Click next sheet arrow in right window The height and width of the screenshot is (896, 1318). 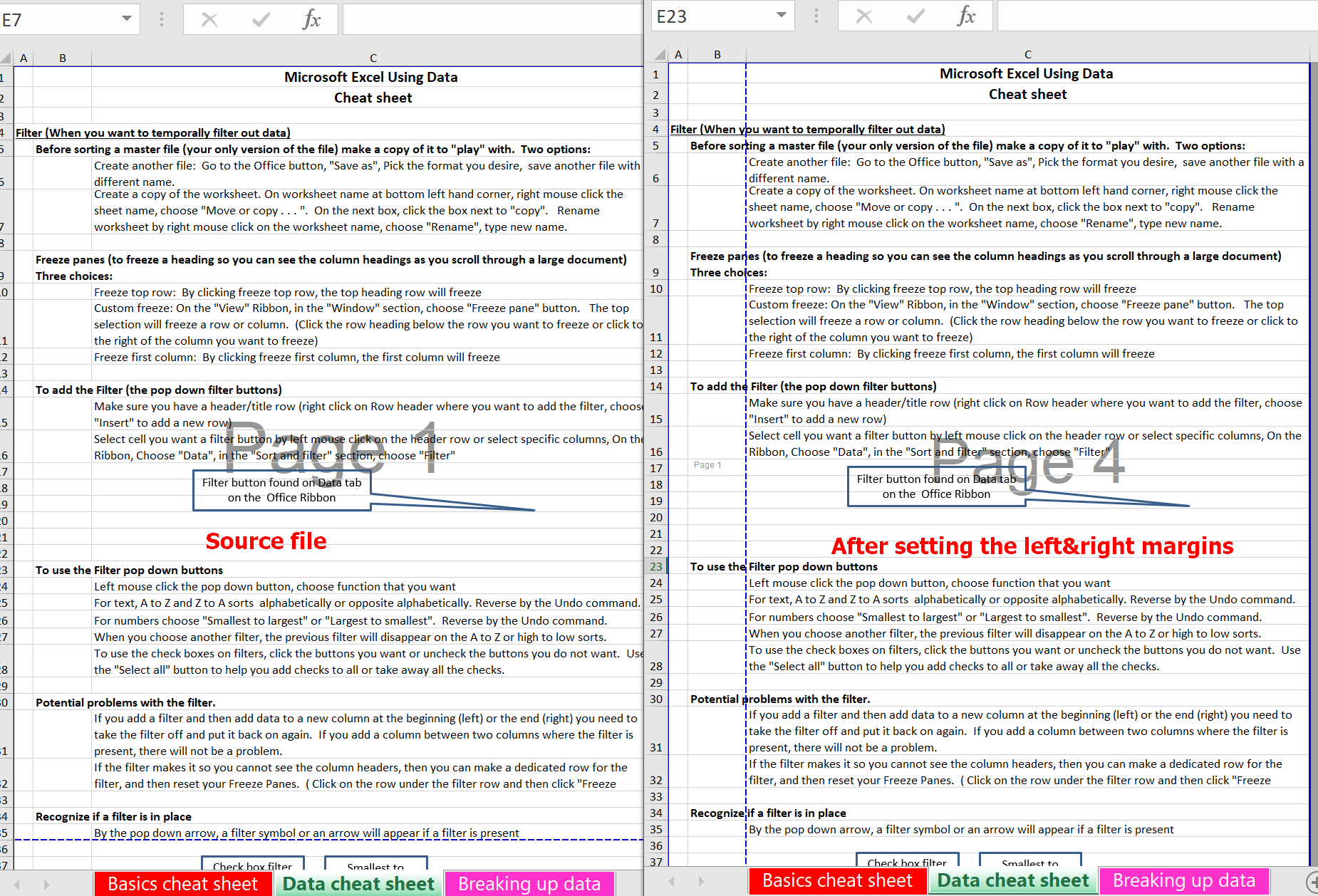pos(701,881)
